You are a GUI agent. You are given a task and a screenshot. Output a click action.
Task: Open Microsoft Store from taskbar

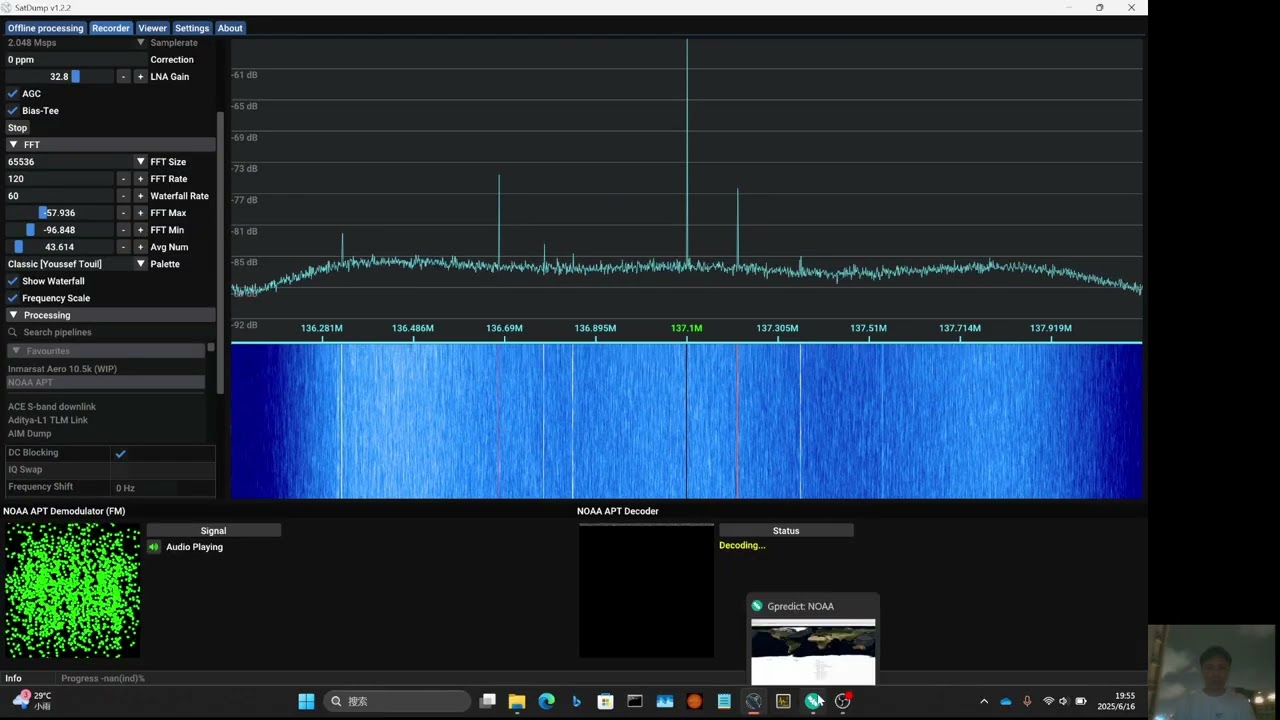pyautogui.click(x=605, y=701)
